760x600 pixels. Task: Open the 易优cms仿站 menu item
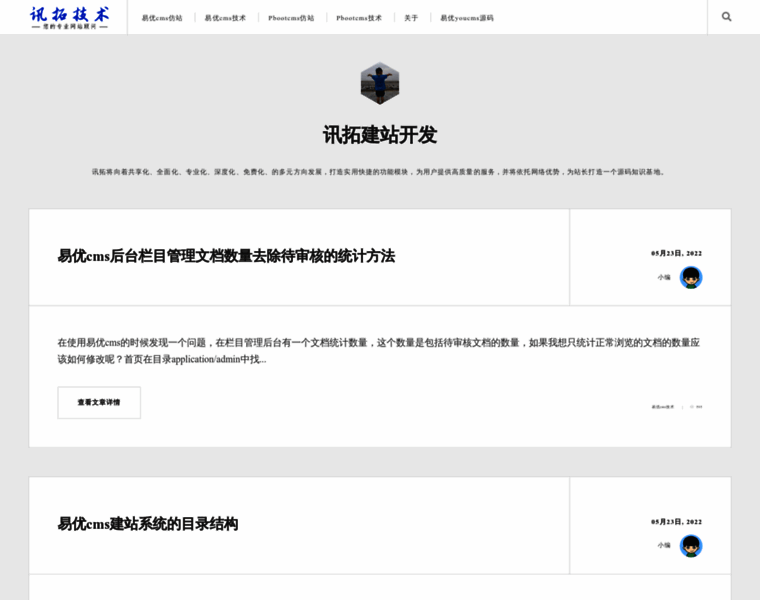tap(162, 18)
